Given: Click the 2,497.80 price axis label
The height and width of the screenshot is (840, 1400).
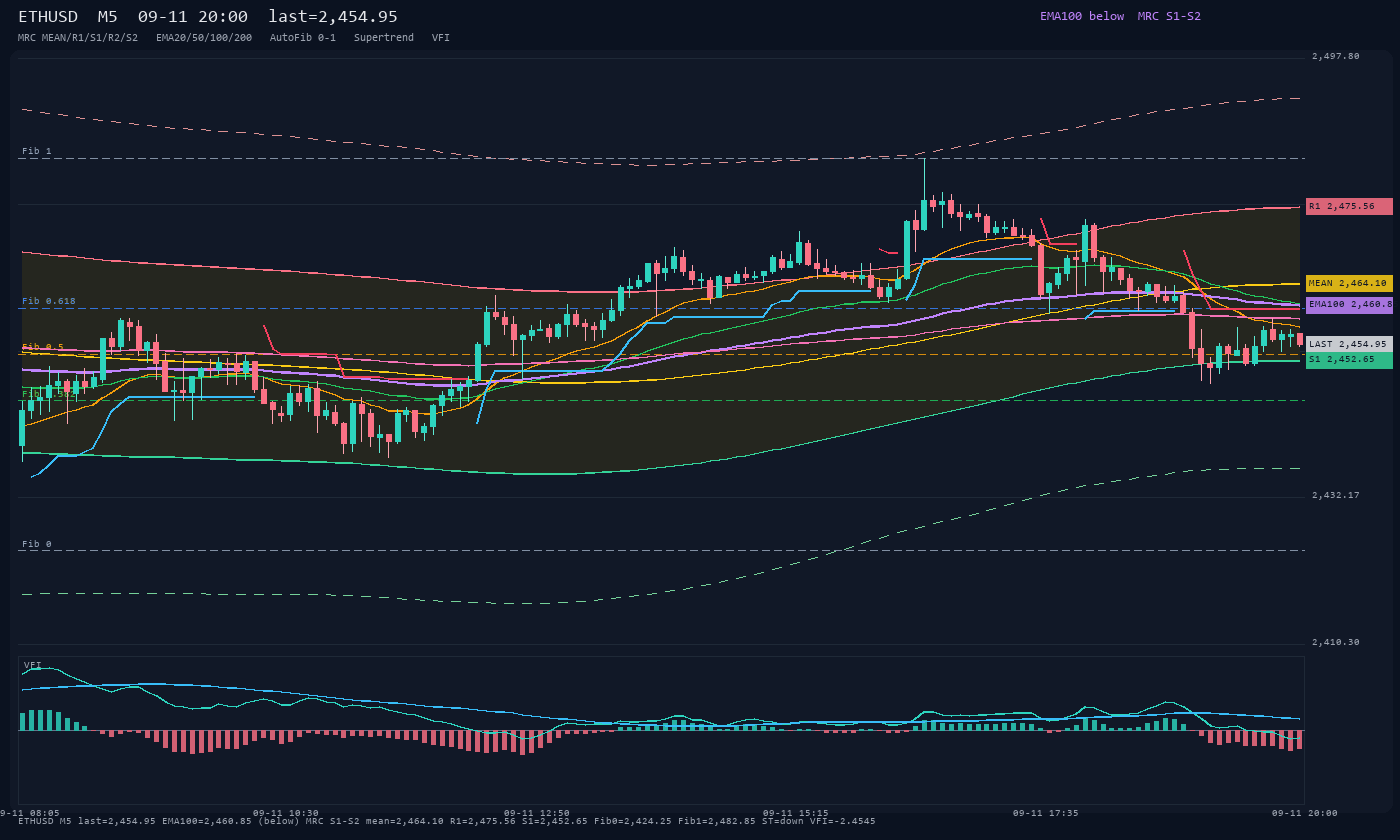Looking at the screenshot, I should tap(1336, 56).
